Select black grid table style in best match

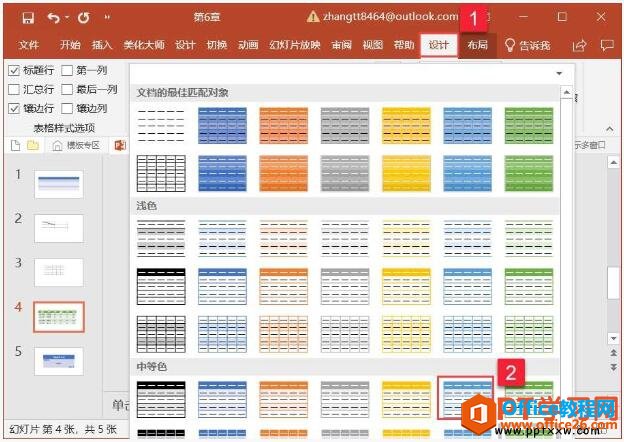161,173
